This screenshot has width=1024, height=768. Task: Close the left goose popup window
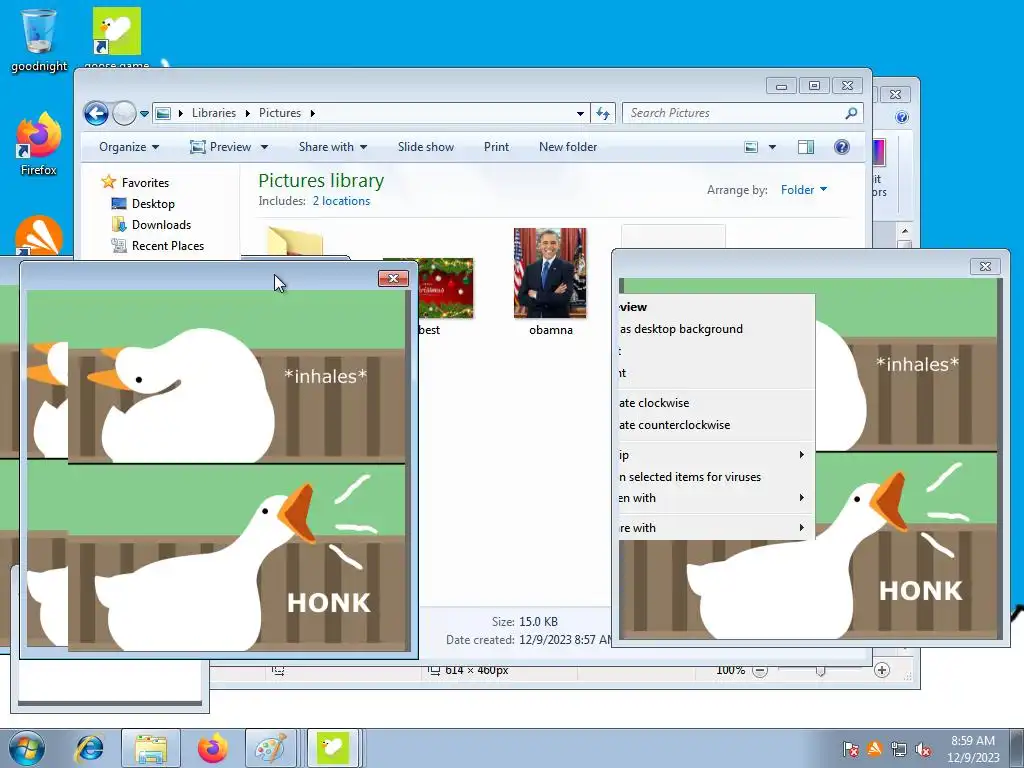pos(393,279)
